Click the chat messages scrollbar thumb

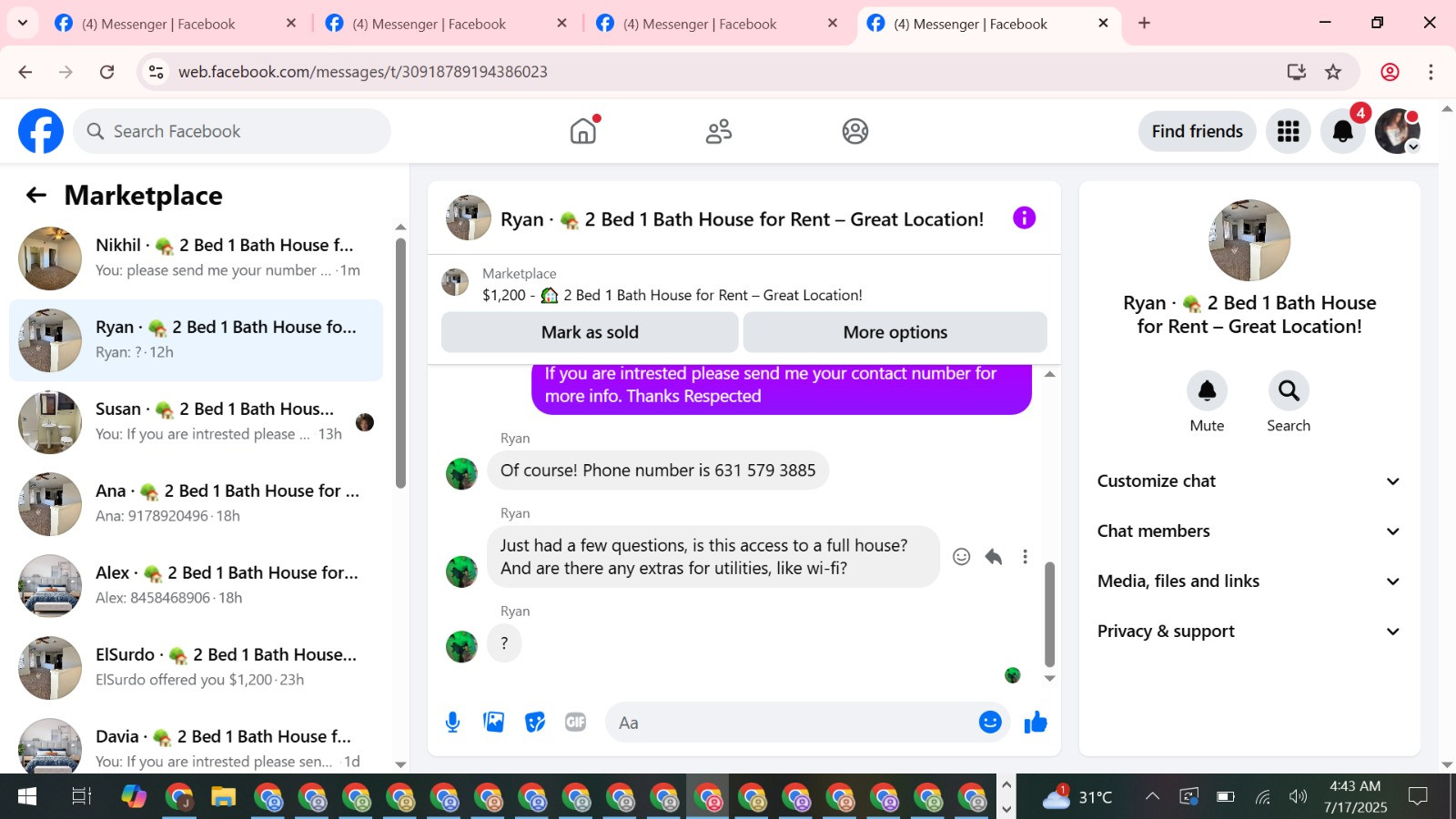pos(1049,614)
